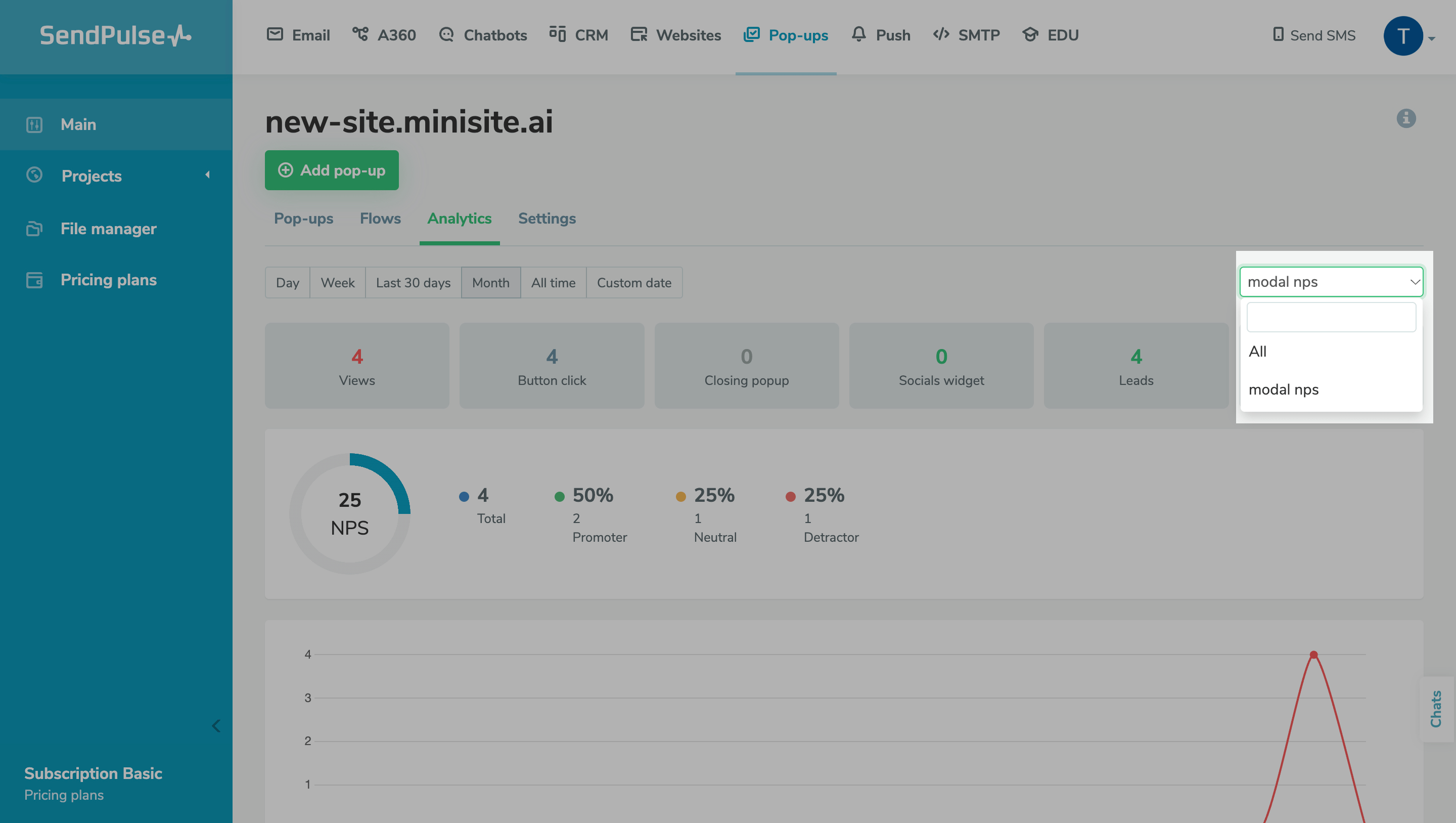The image size is (1456, 823).
Task: Choose the Last 30 days range
Action: pyautogui.click(x=413, y=283)
